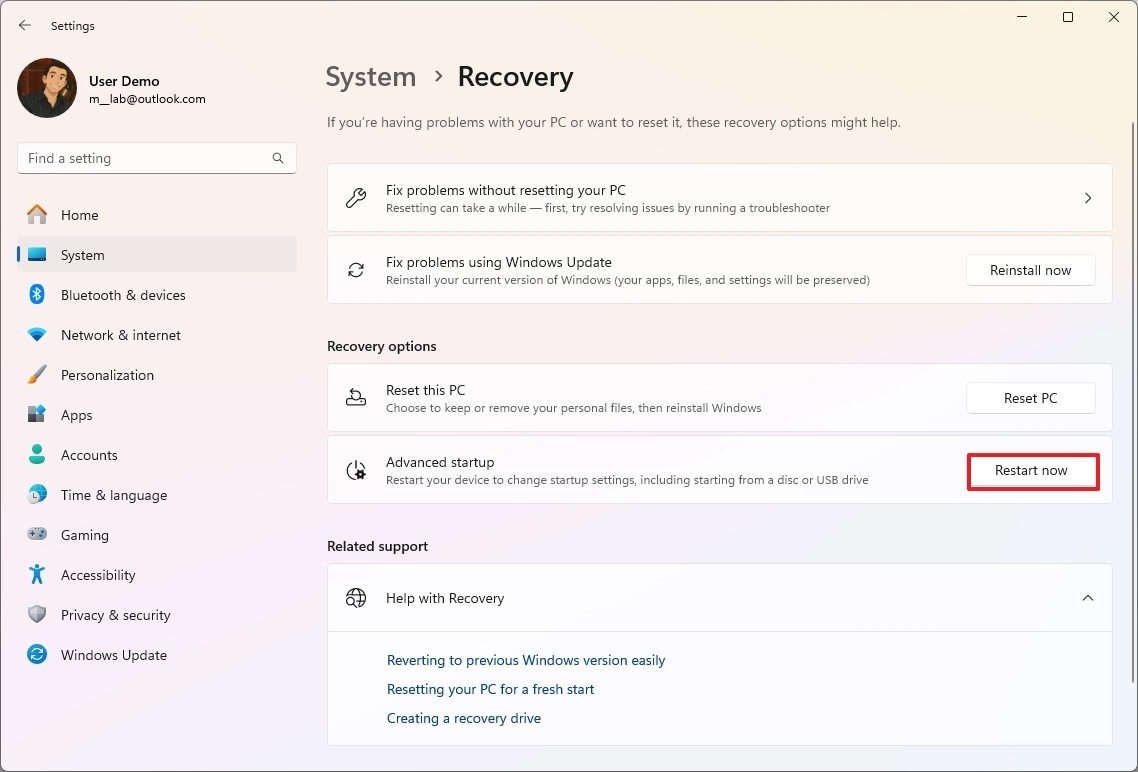Click the back arrow icon in Settings
The width and height of the screenshot is (1138, 772).
[25, 25]
